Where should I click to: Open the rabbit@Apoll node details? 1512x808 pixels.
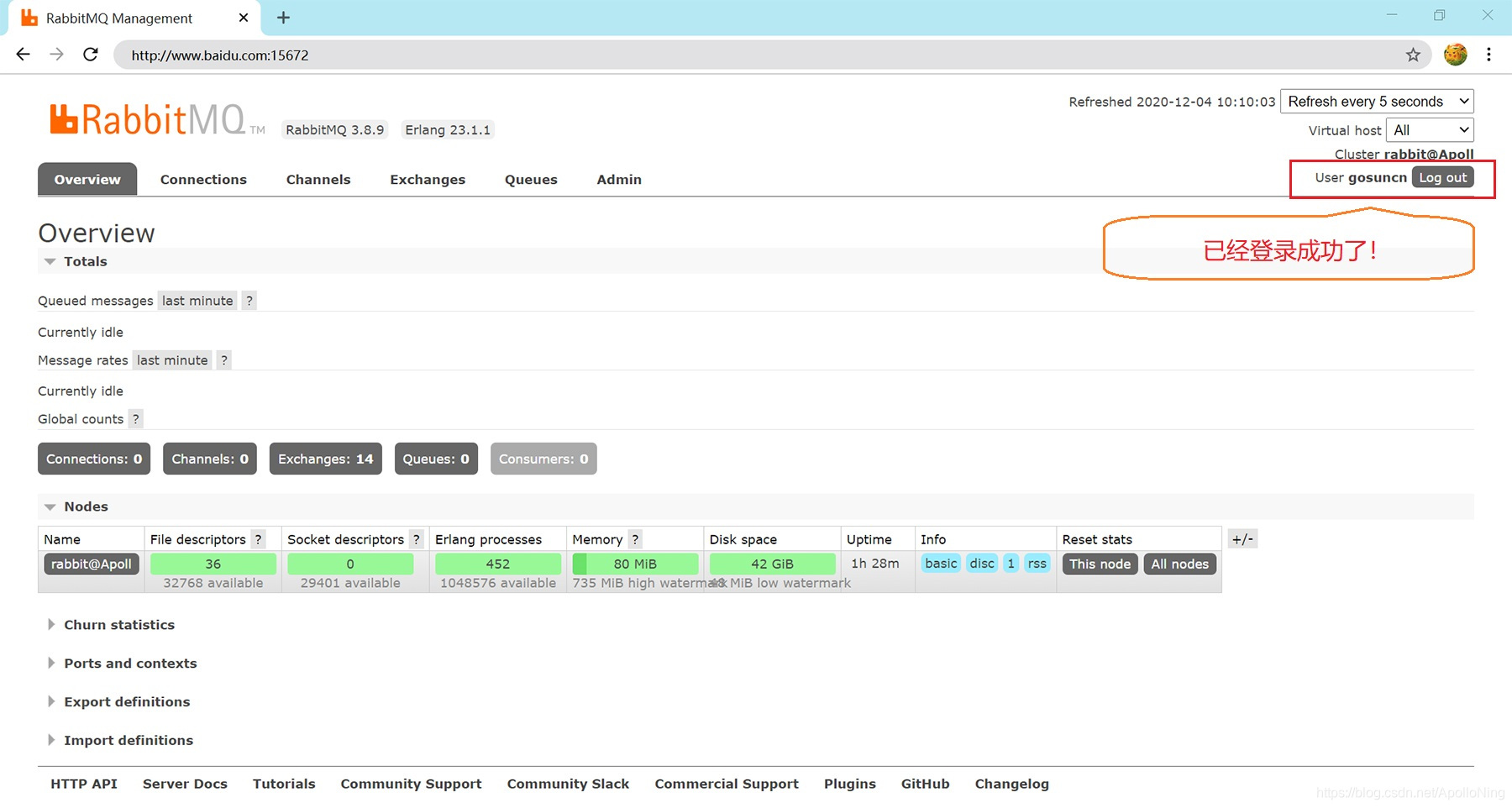point(92,564)
